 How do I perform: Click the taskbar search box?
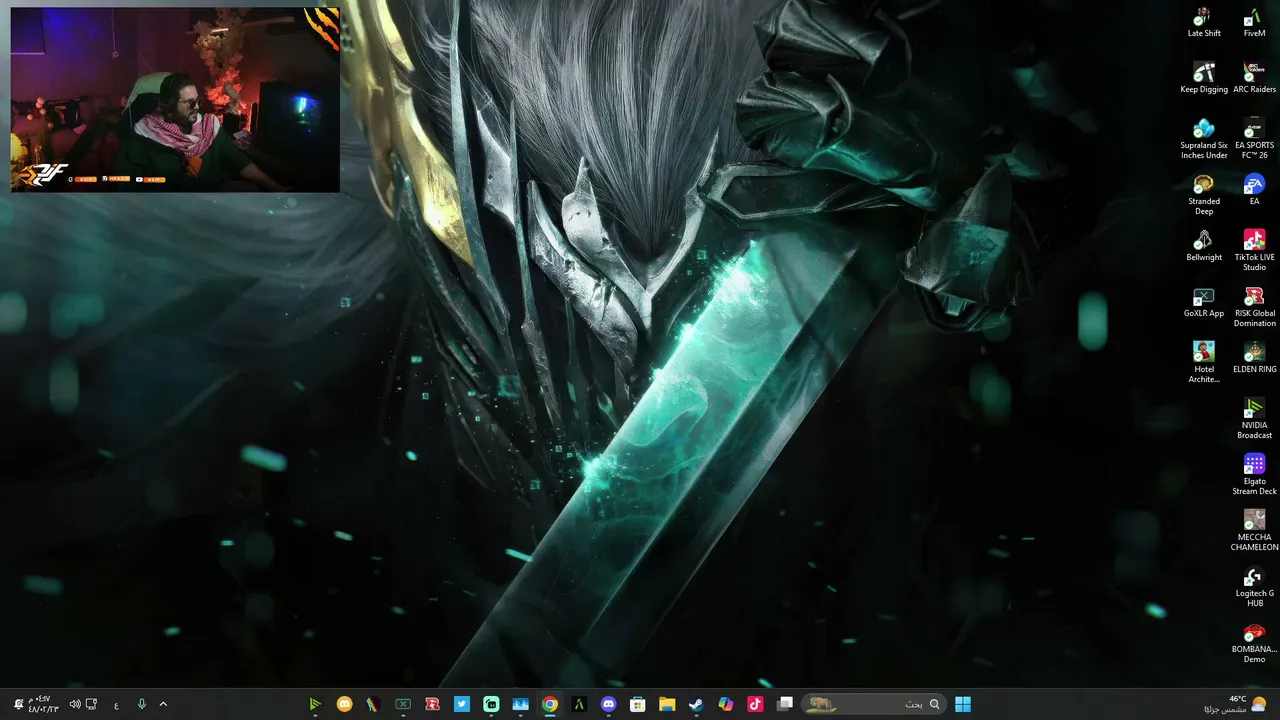tap(873, 704)
